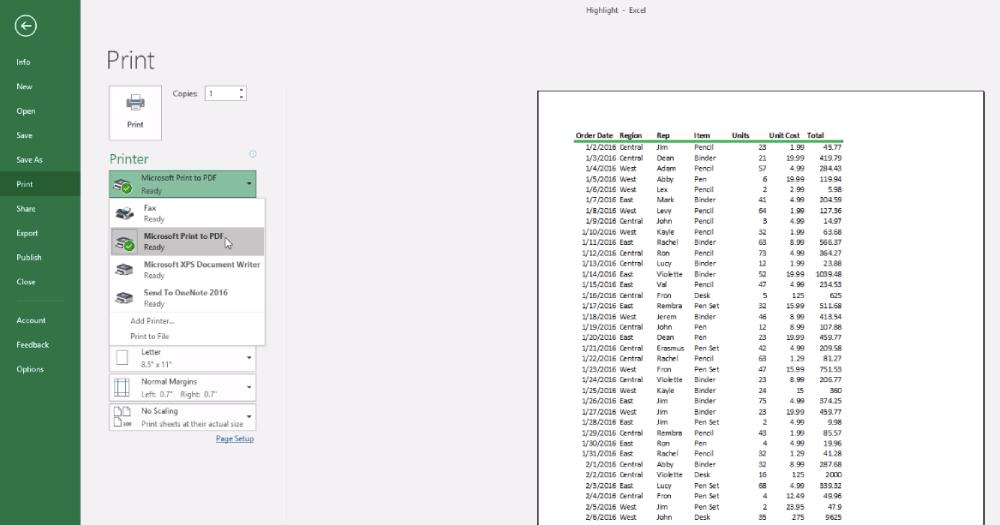Image resolution: width=1000 pixels, height=525 pixels.
Task: Open the Options menu item
Action: point(30,369)
